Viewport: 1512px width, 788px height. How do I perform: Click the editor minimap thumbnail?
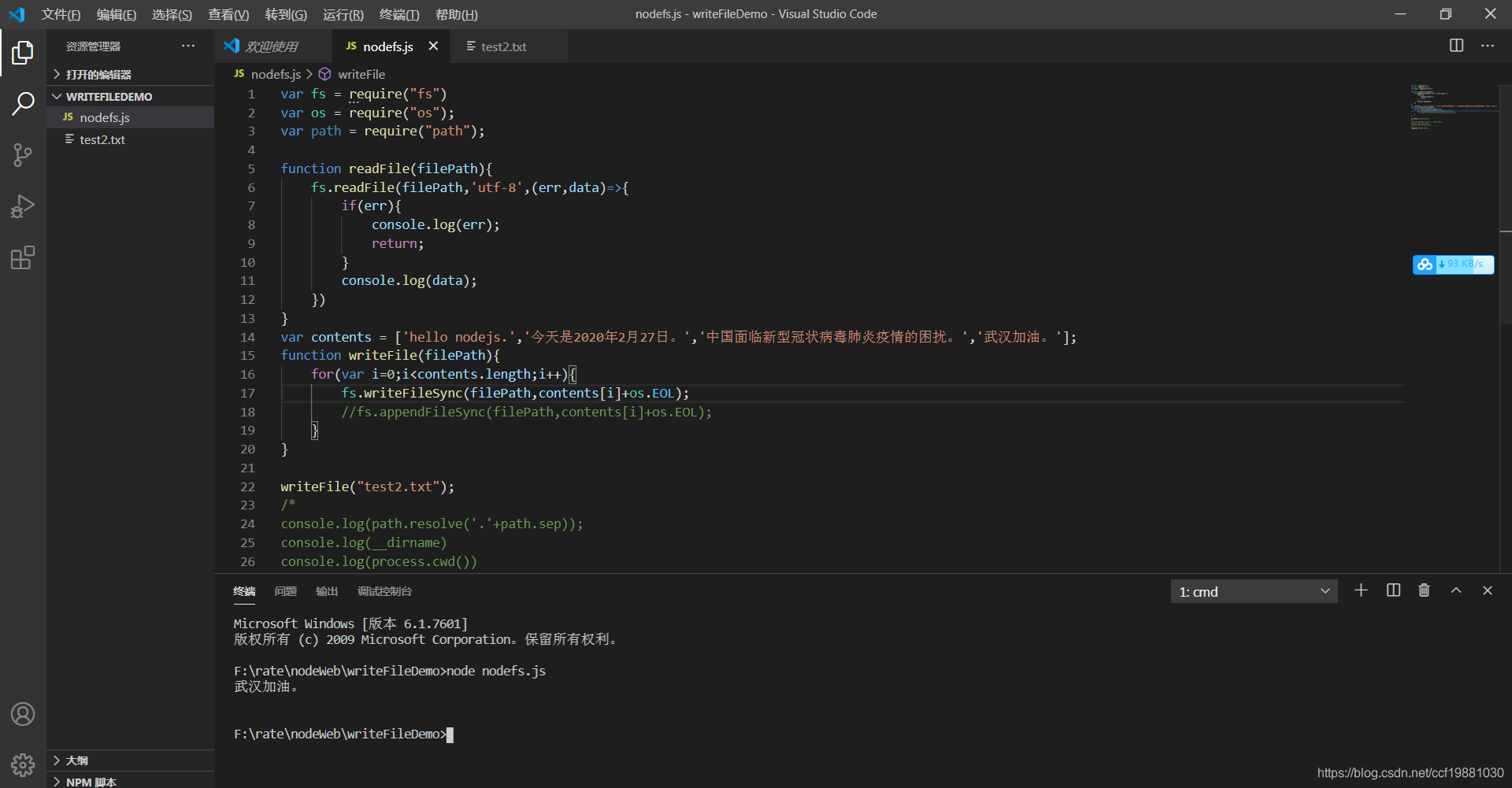tap(1451, 106)
